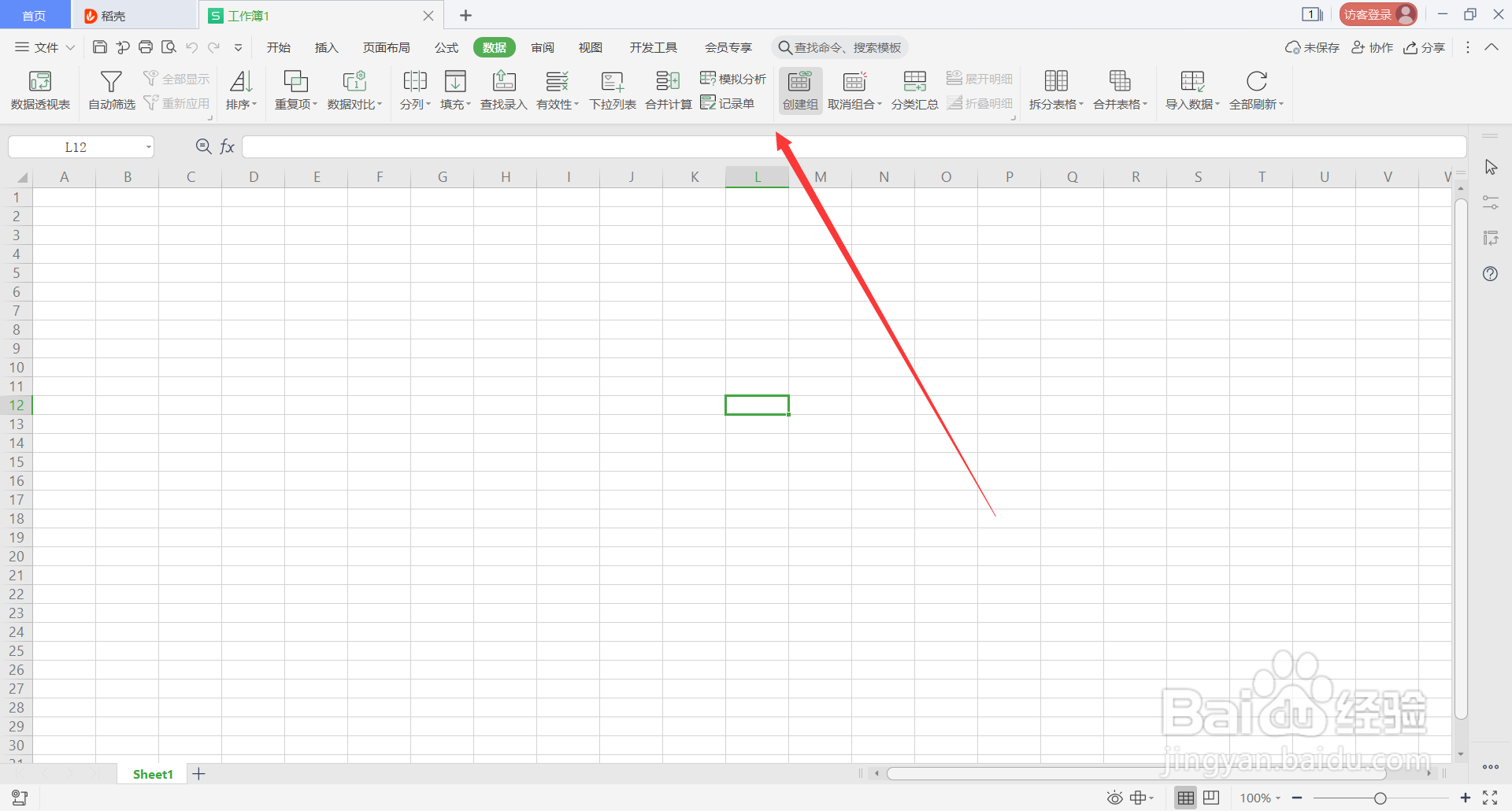Open the Record Form (记录单)
This screenshot has height=811, width=1512.
[728, 103]
